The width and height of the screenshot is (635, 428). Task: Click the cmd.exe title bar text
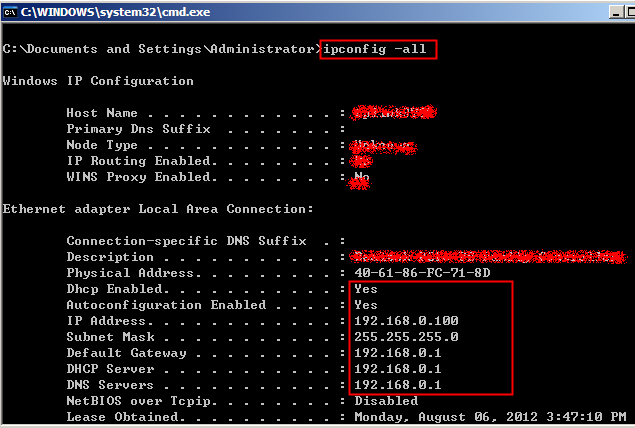[x=115, y=12]
